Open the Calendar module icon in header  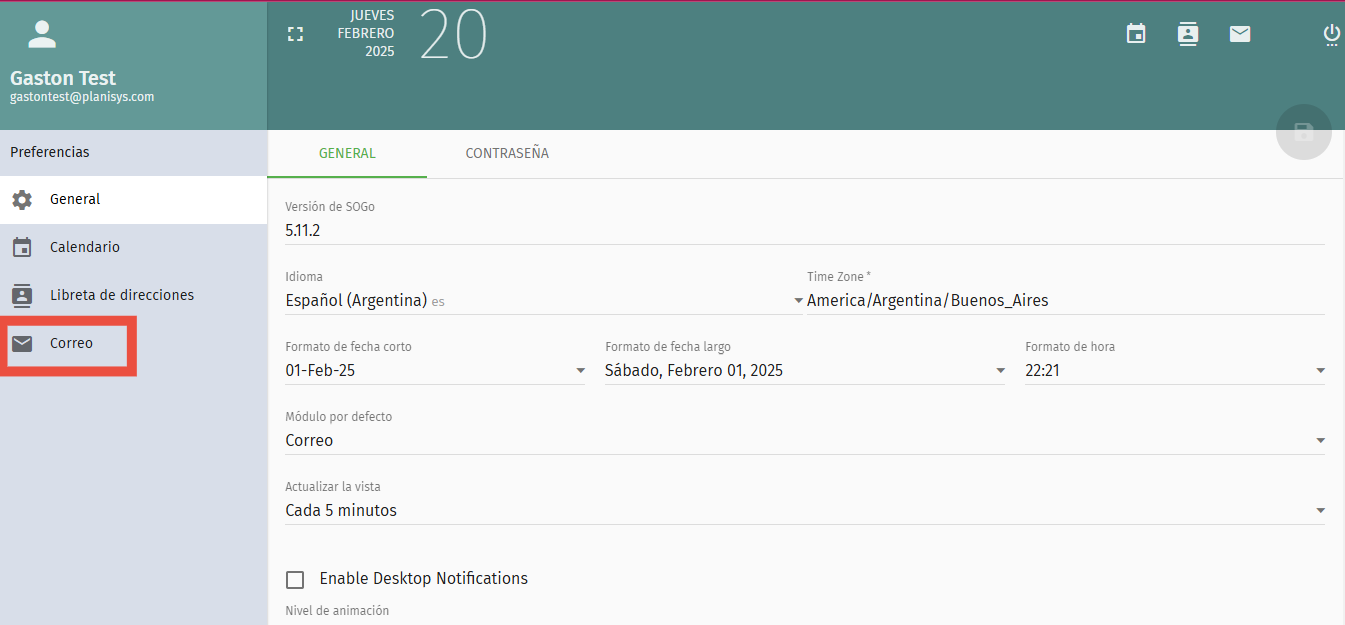[x=1136, y=34]
